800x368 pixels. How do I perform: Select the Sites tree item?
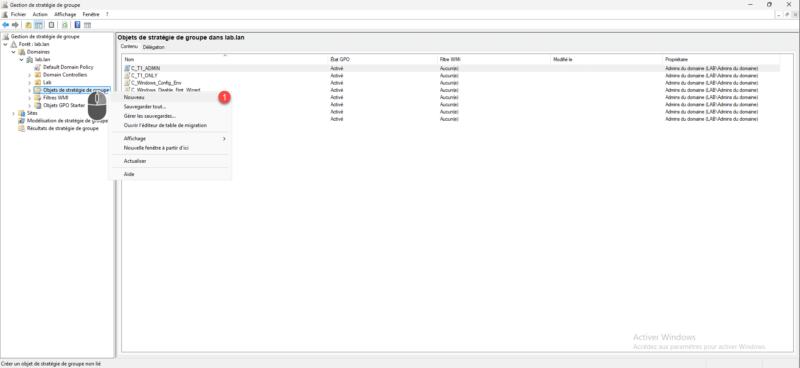pyautogui.click(x=32, y=113)
